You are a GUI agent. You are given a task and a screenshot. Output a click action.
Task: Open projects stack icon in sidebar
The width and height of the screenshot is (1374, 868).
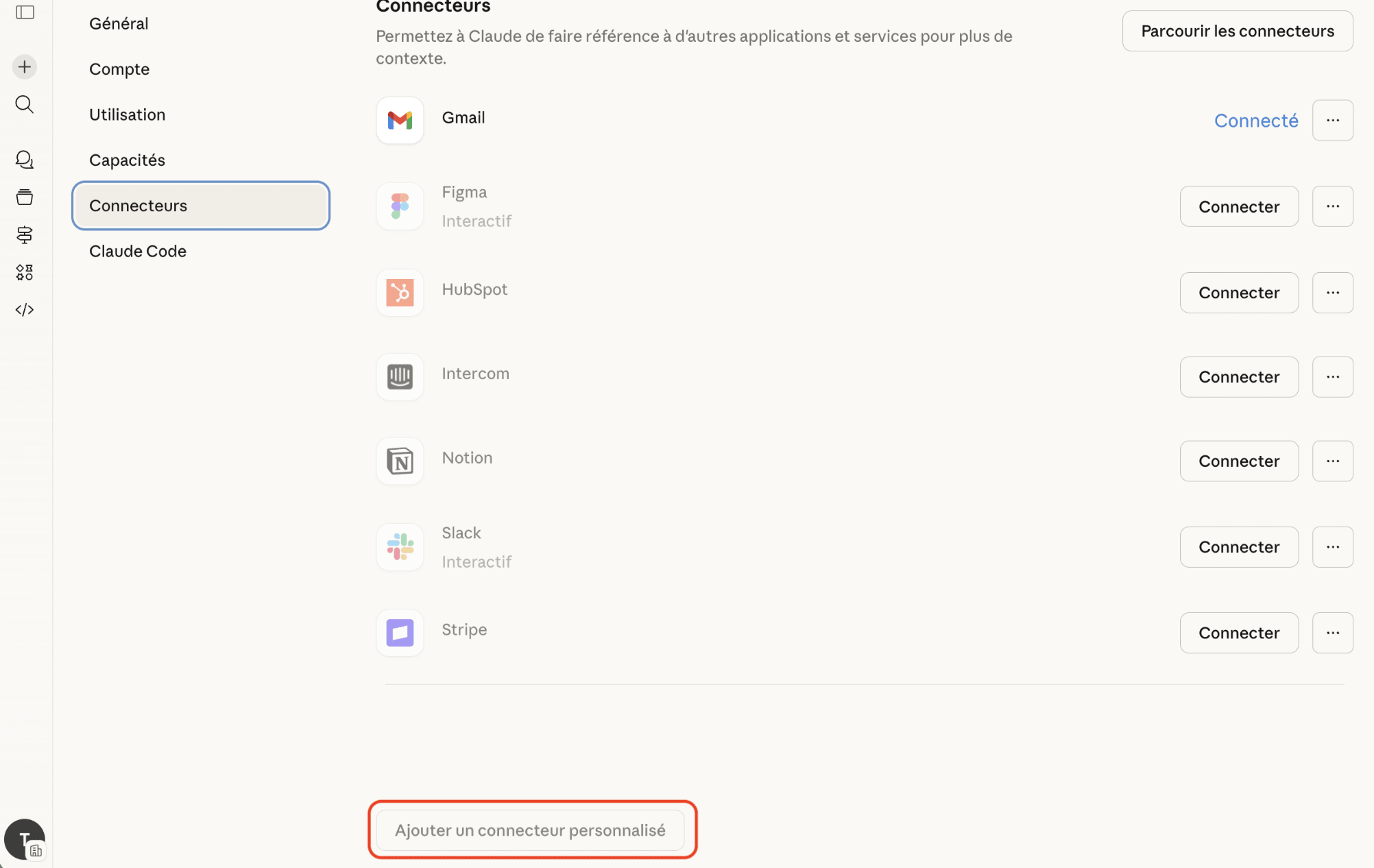tap(25, 197)
